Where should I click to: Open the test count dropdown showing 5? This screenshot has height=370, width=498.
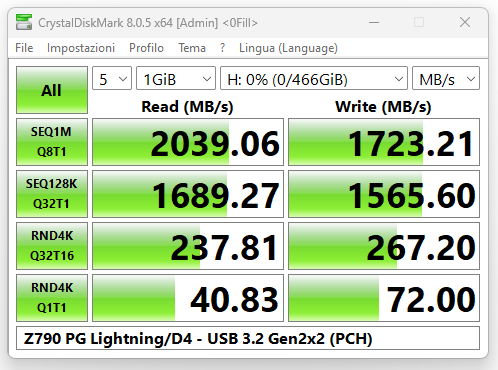[x=112, y=78]
